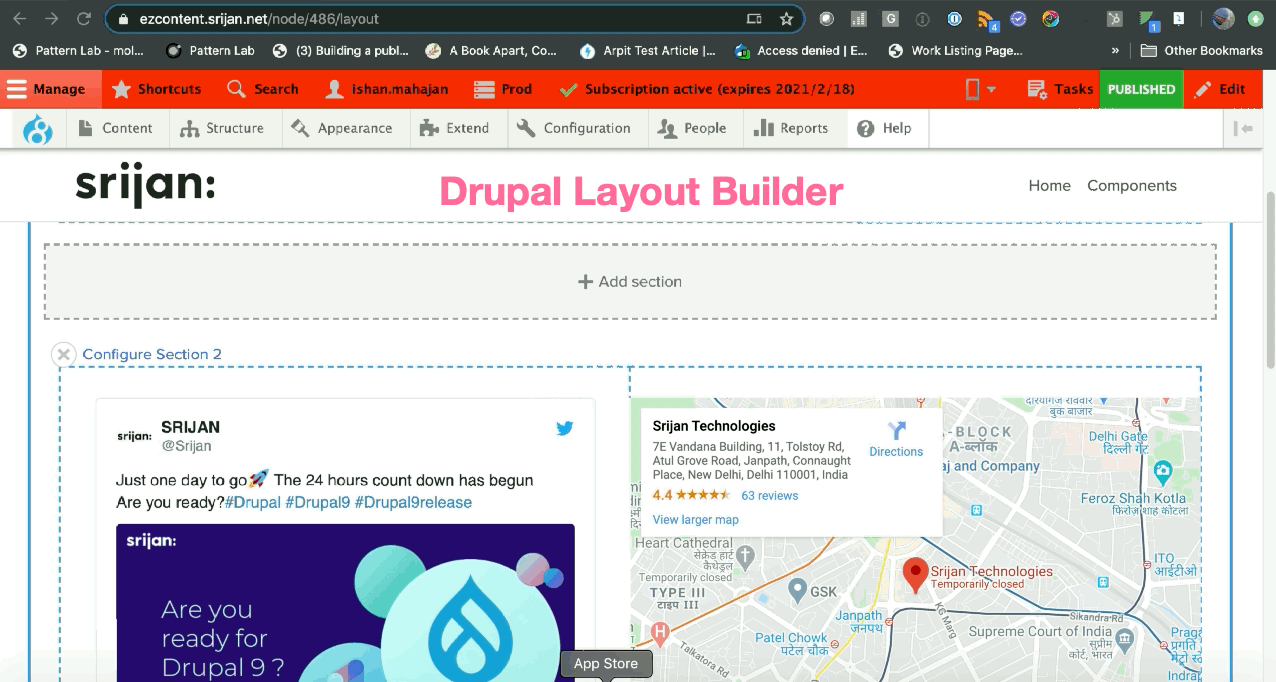This screenshot has width=1276, height=682.
Task: Focus the address bar URL
Action: (257, 19)
